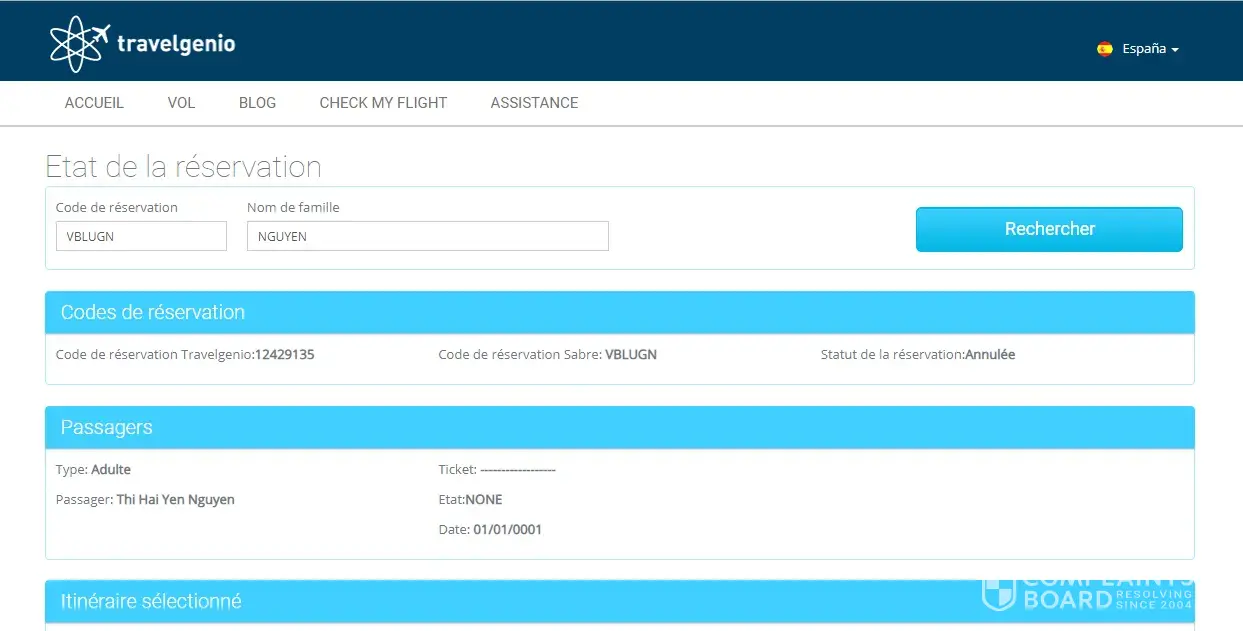Select the ASSISTANCE menu item

tap(534, 103)
